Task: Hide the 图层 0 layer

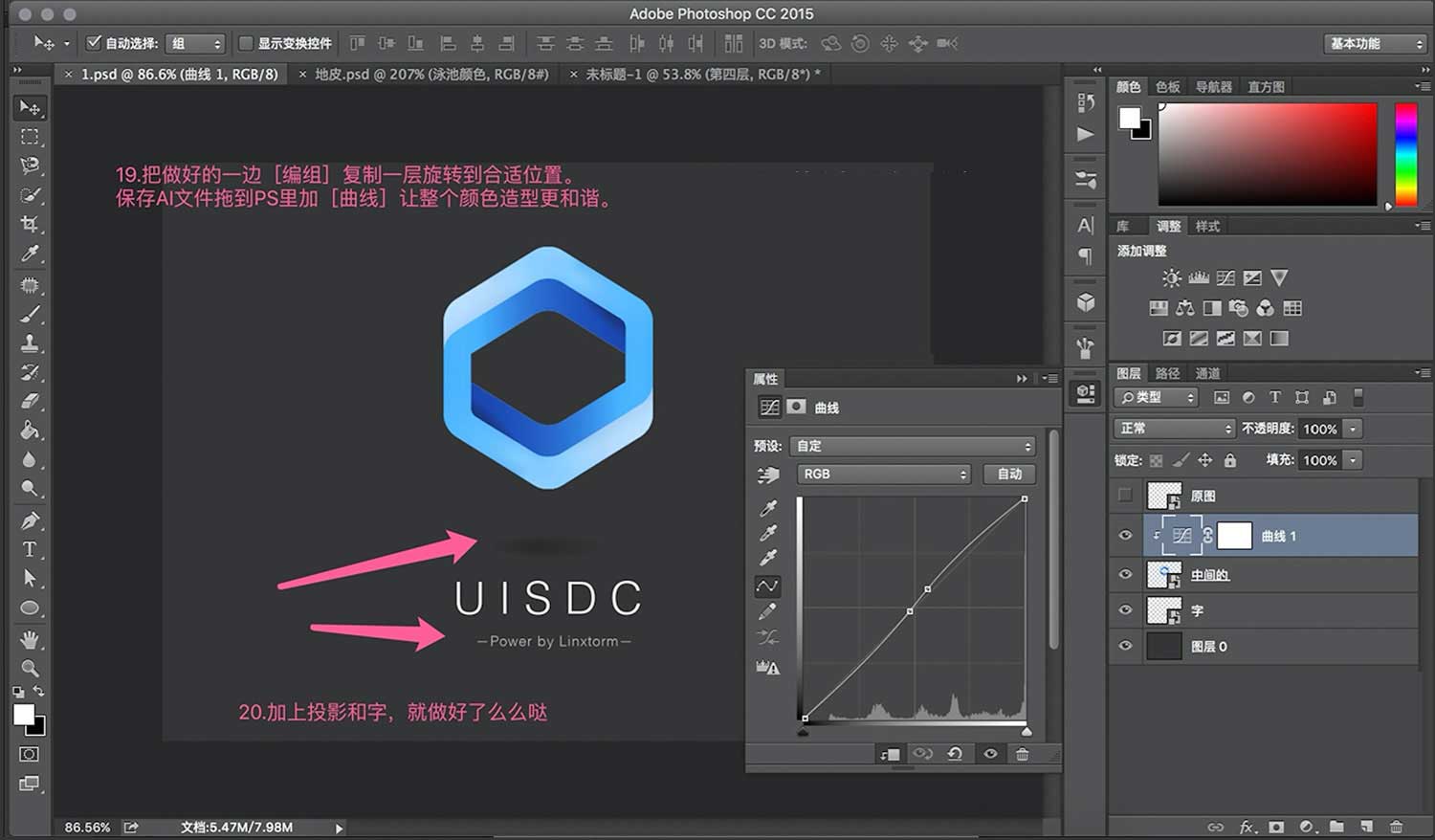Action: (x=1125, y=646)
